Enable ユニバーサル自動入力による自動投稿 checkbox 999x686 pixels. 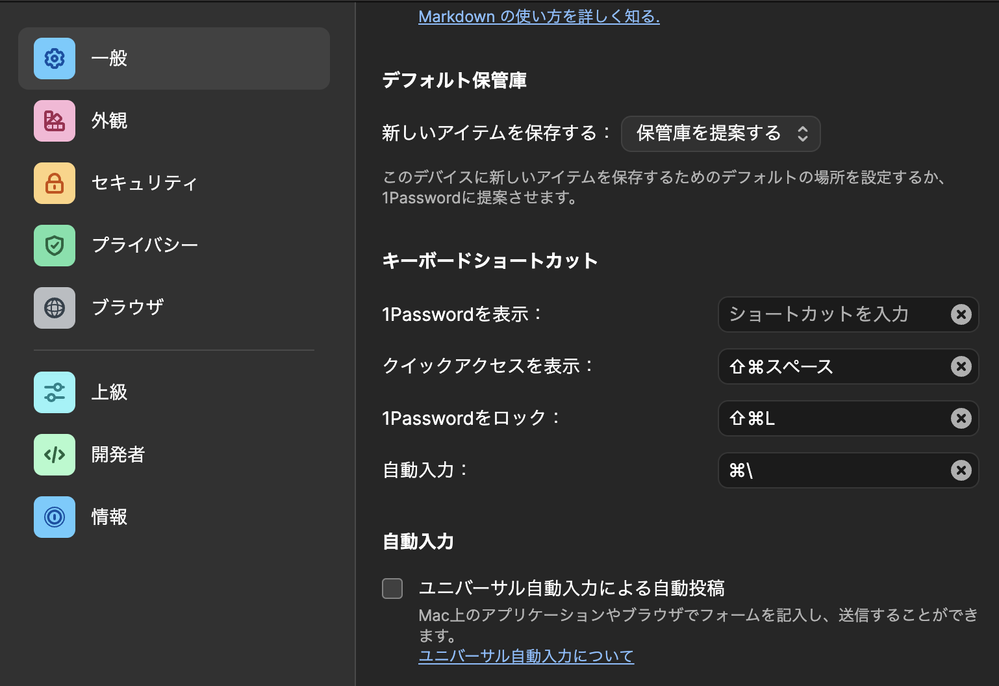pyautogui.click(x=392, y=588)
